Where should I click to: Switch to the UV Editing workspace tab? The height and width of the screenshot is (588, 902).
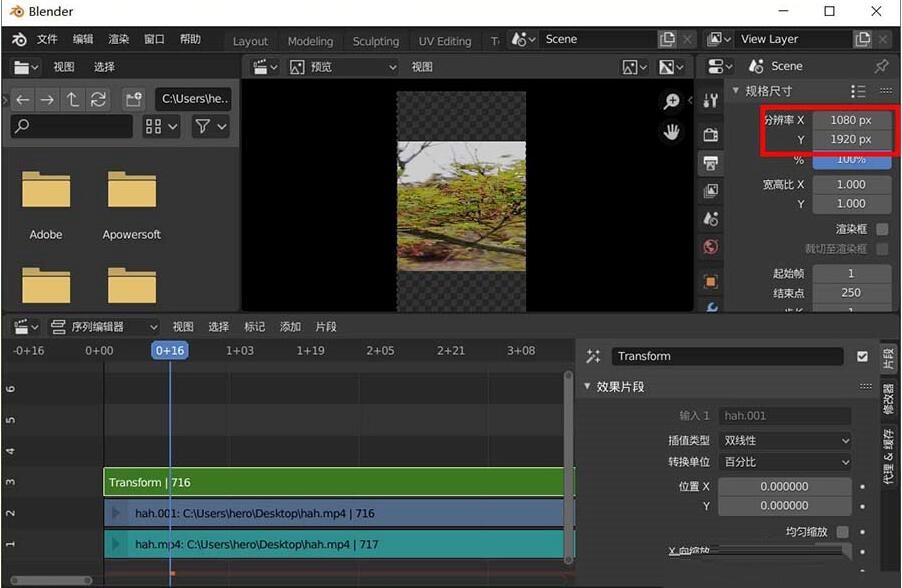(x=444, y=41)
